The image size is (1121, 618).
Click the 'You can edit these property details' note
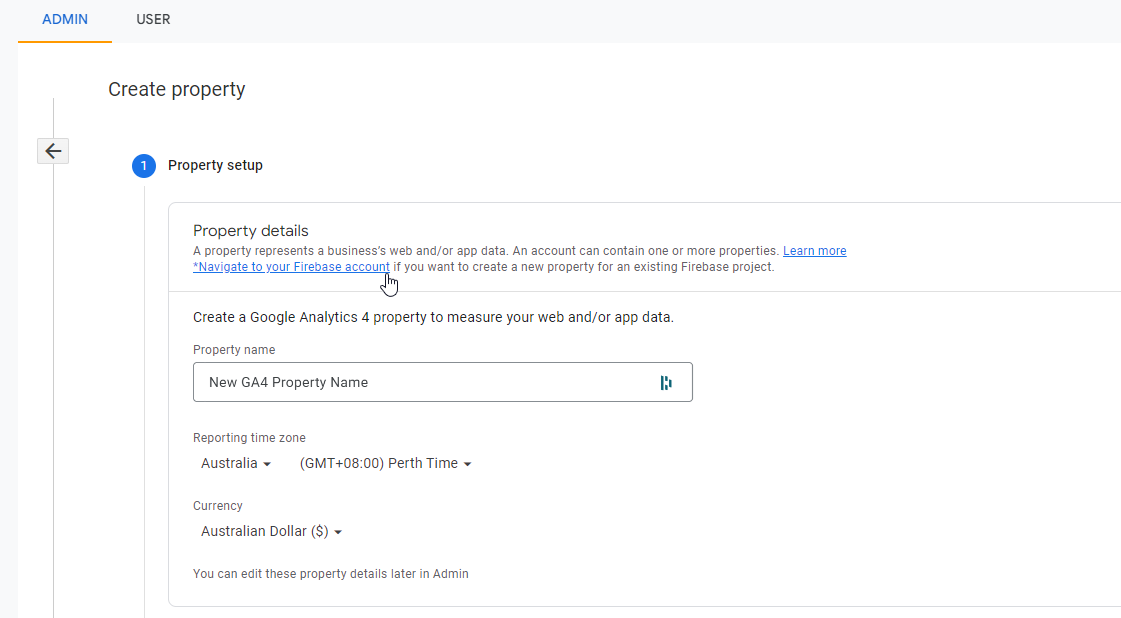click(331, 574)
